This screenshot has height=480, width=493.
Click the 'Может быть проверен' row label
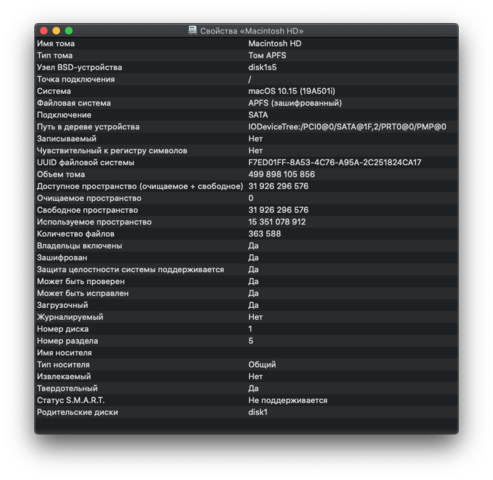pyautogui.click(x=81, y=282)
